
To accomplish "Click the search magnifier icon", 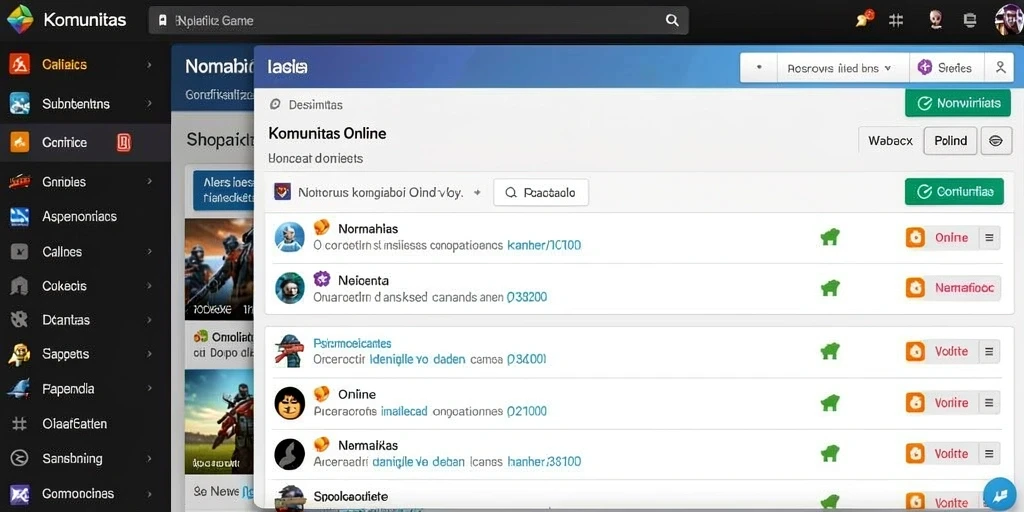I will coord(672,20).
